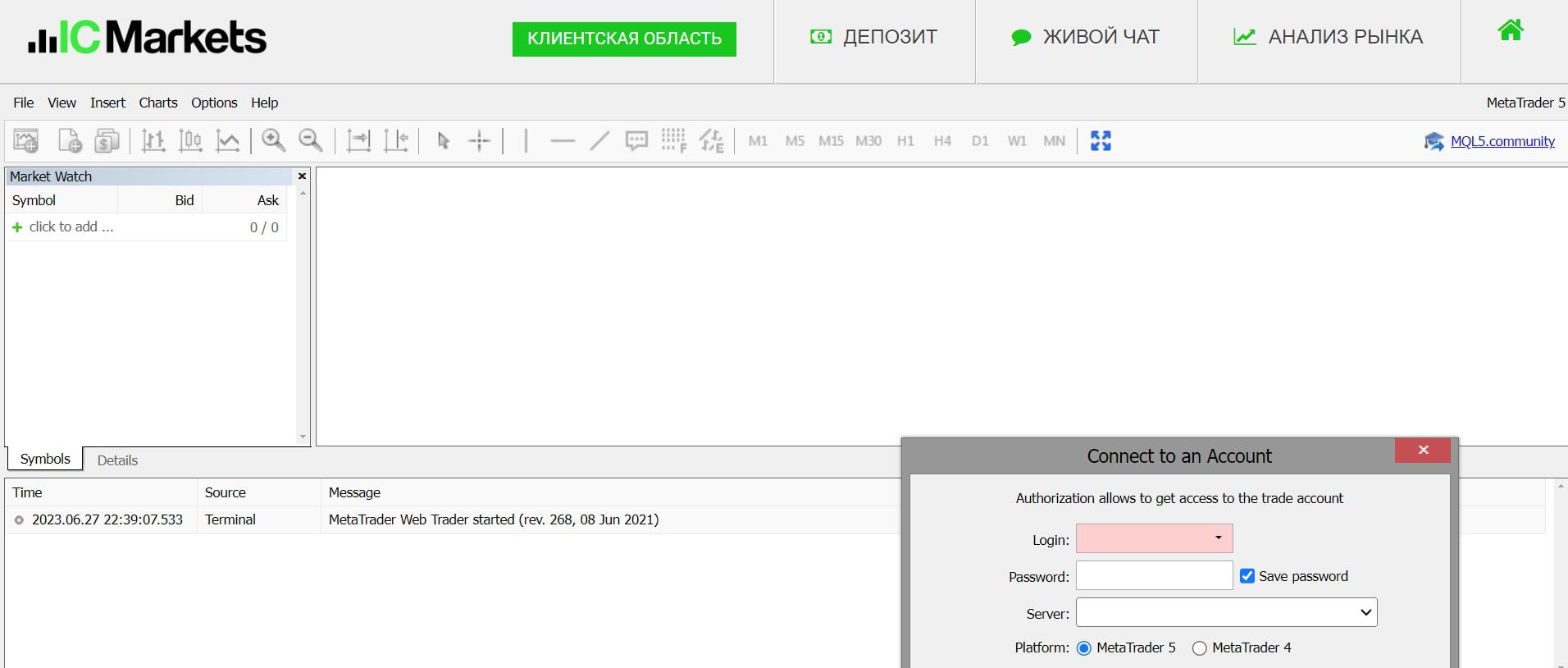The height and width of the screenshot is (668, 1568).
Task: Switch to the Details tab
Action: tap(117, 460)
